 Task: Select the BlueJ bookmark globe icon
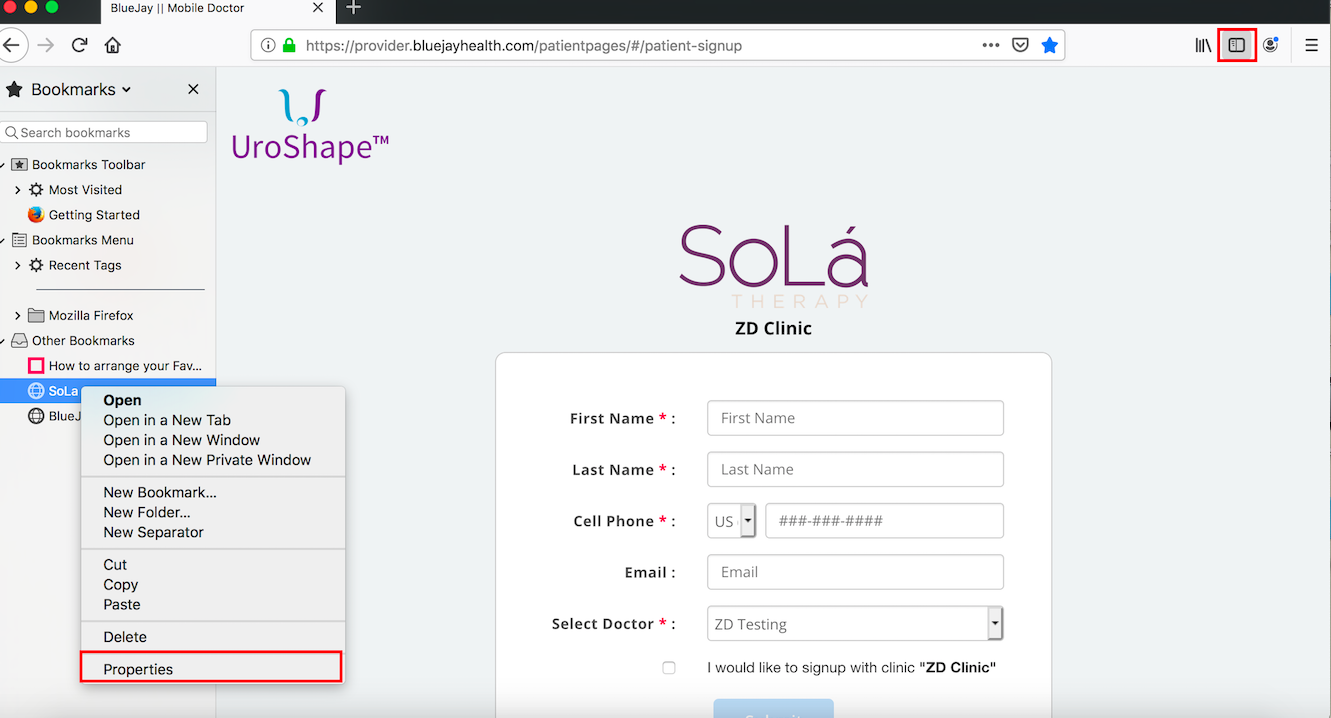coord(36,416)
